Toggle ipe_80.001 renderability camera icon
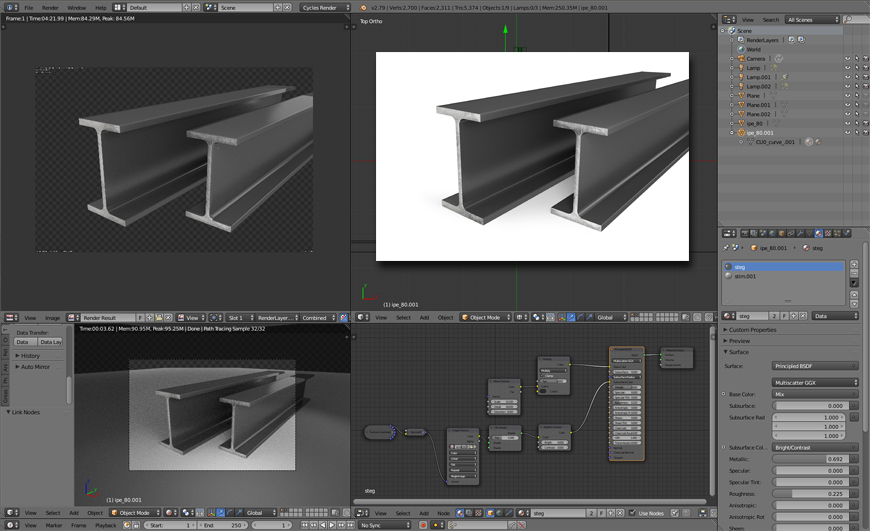Screen dimensions: 870x531 coord(866,133)
